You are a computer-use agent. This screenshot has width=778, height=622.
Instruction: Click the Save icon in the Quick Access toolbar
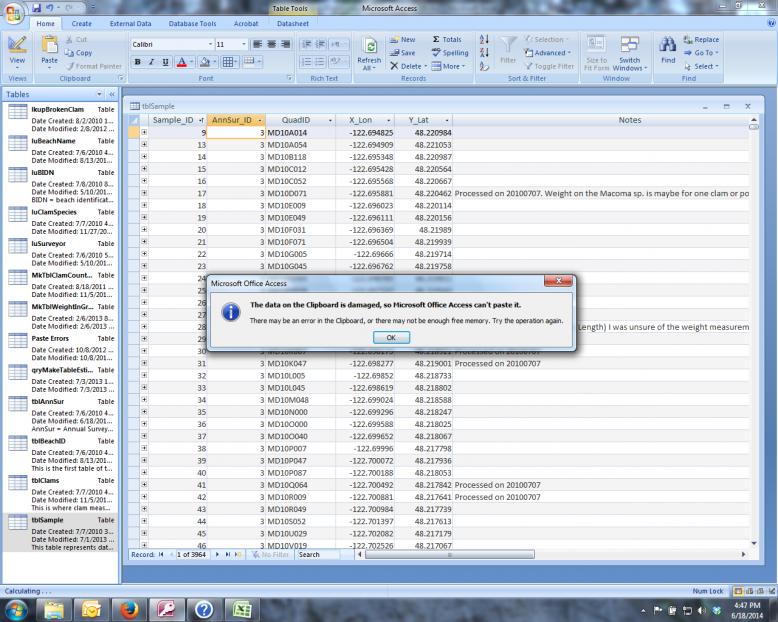tap(37, 8)
